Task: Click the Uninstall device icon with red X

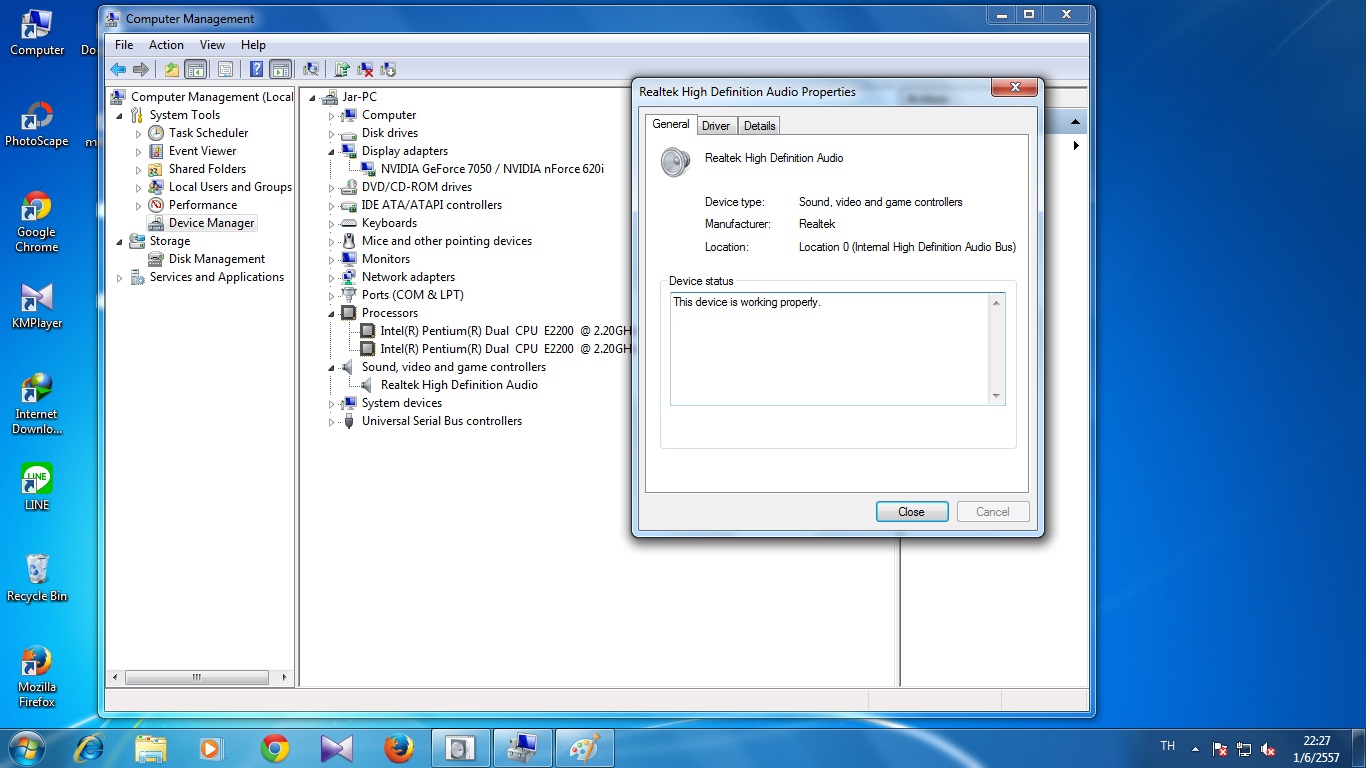Action: [366, 69]
